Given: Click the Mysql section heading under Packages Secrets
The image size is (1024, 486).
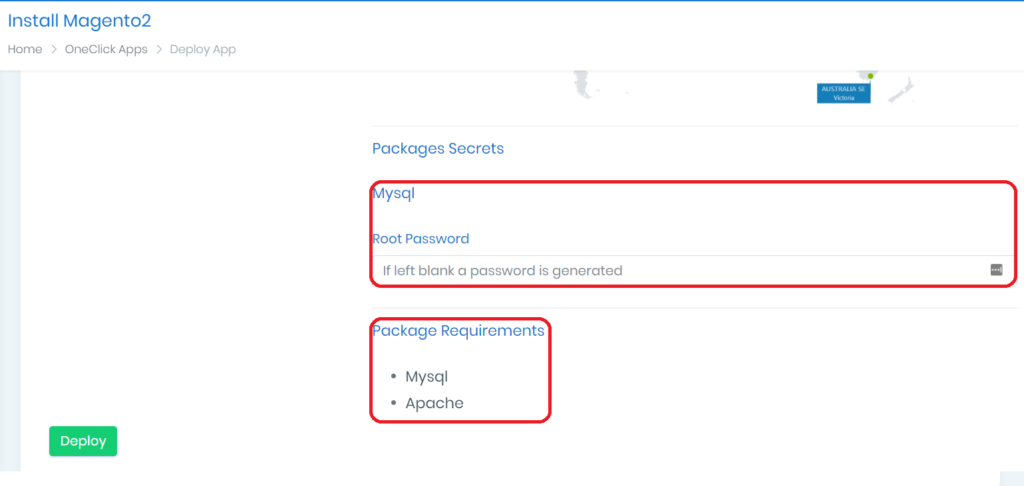Looking at the screenshot, I should [x=393, y=193].
